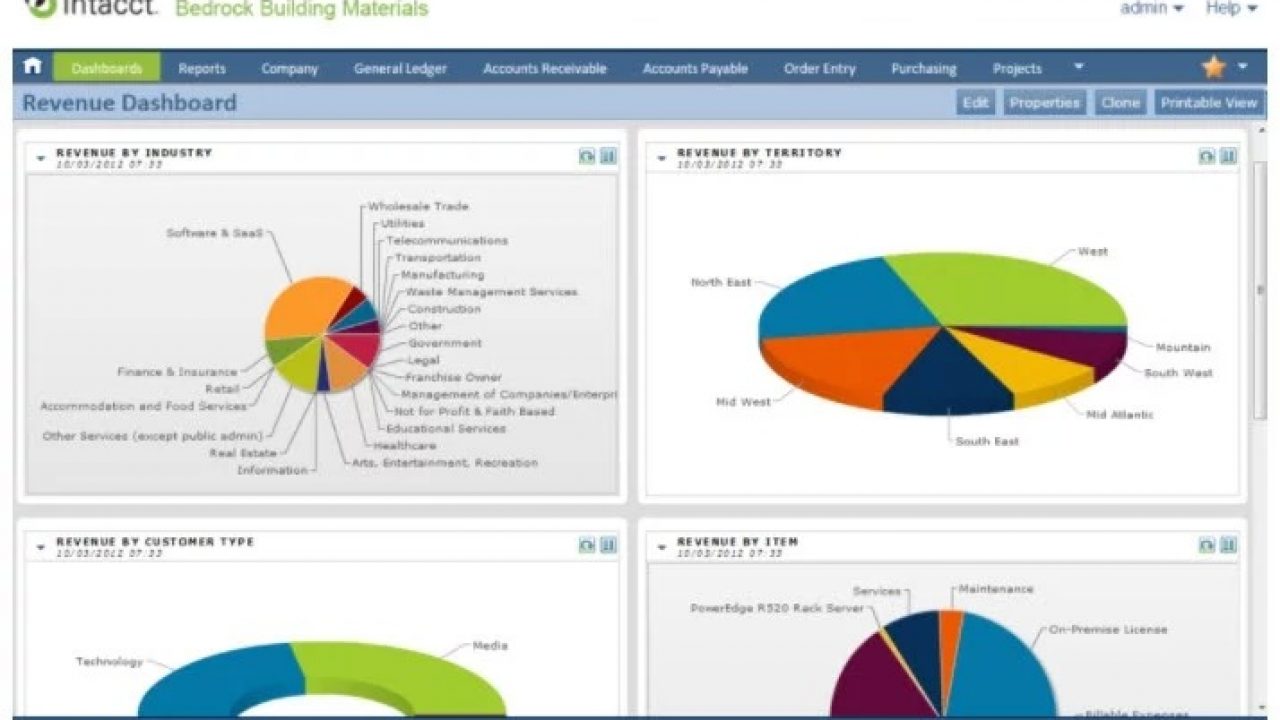Click the Finance & Insurance chart label
The image size is (1280, 720).
click(178, 372)
